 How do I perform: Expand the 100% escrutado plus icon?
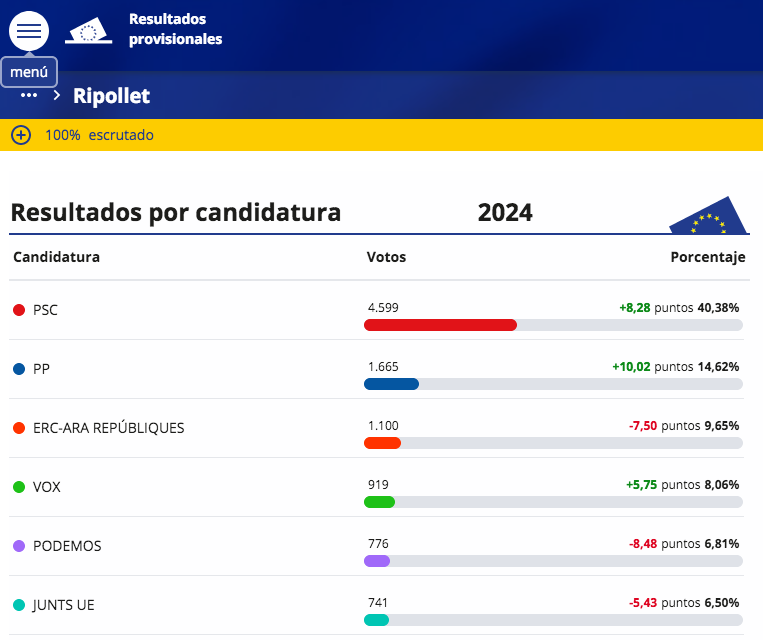[x=21, y=135]
